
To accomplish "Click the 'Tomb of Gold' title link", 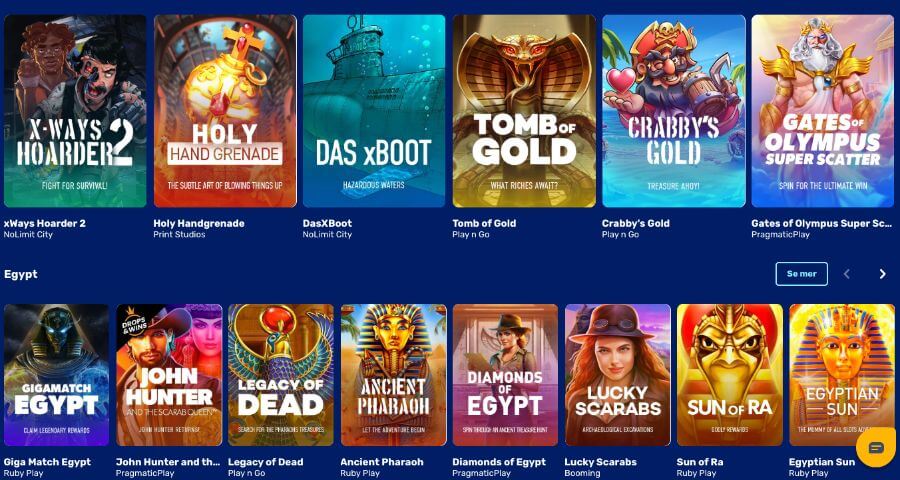I will click(484, 223).
